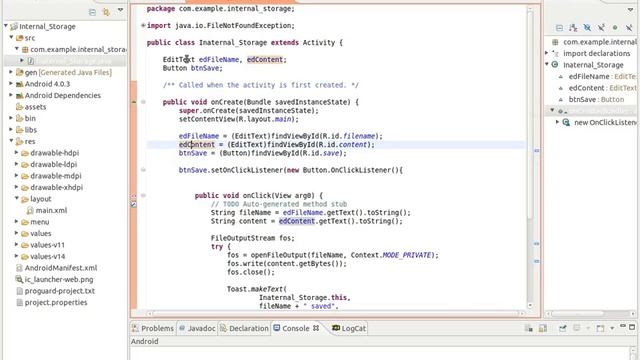Select edFileName field in Outline
This screenshot has width=640, height=360.
click(x=602, y=76)
